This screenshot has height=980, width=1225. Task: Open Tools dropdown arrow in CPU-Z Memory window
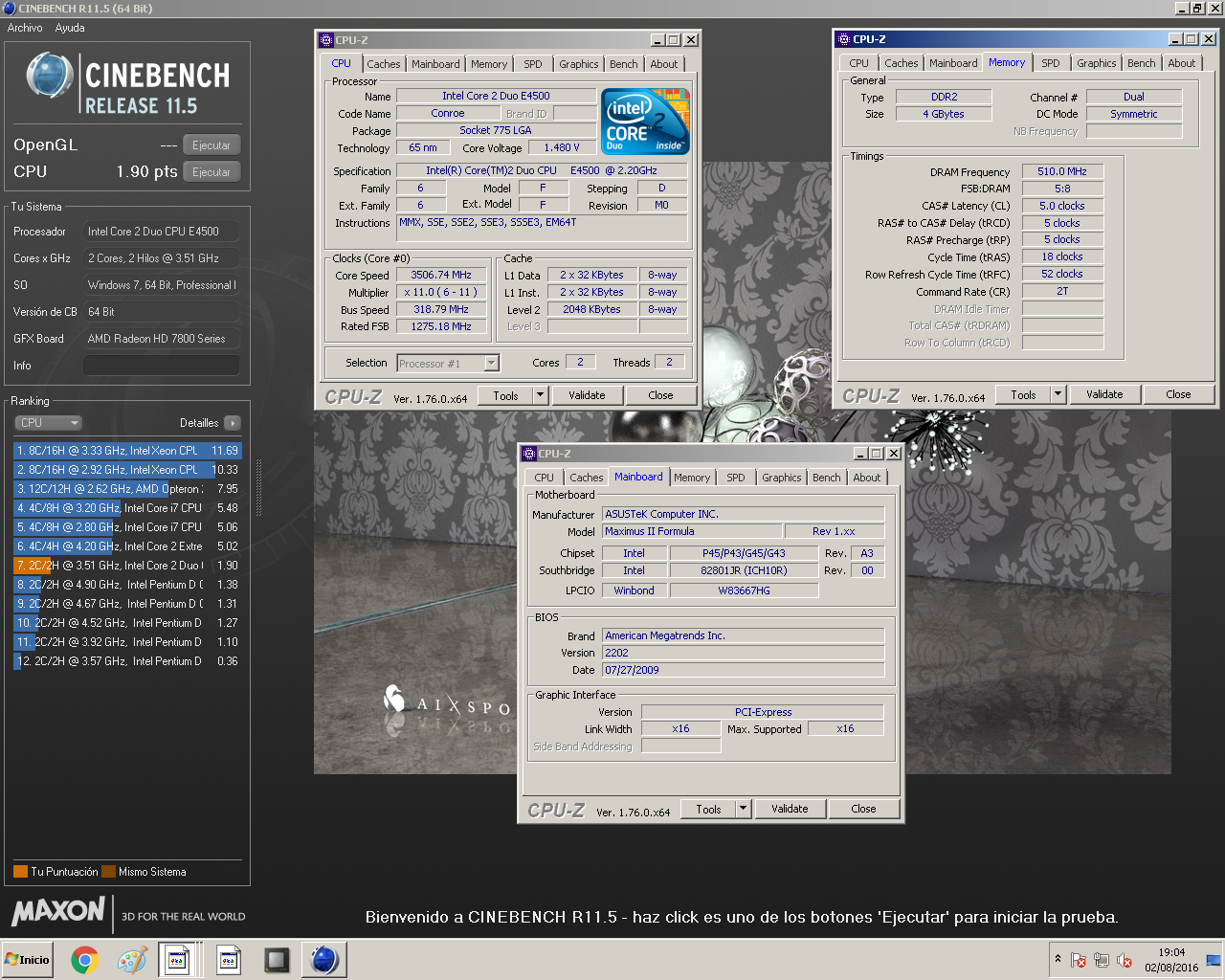coord(1058,394)
